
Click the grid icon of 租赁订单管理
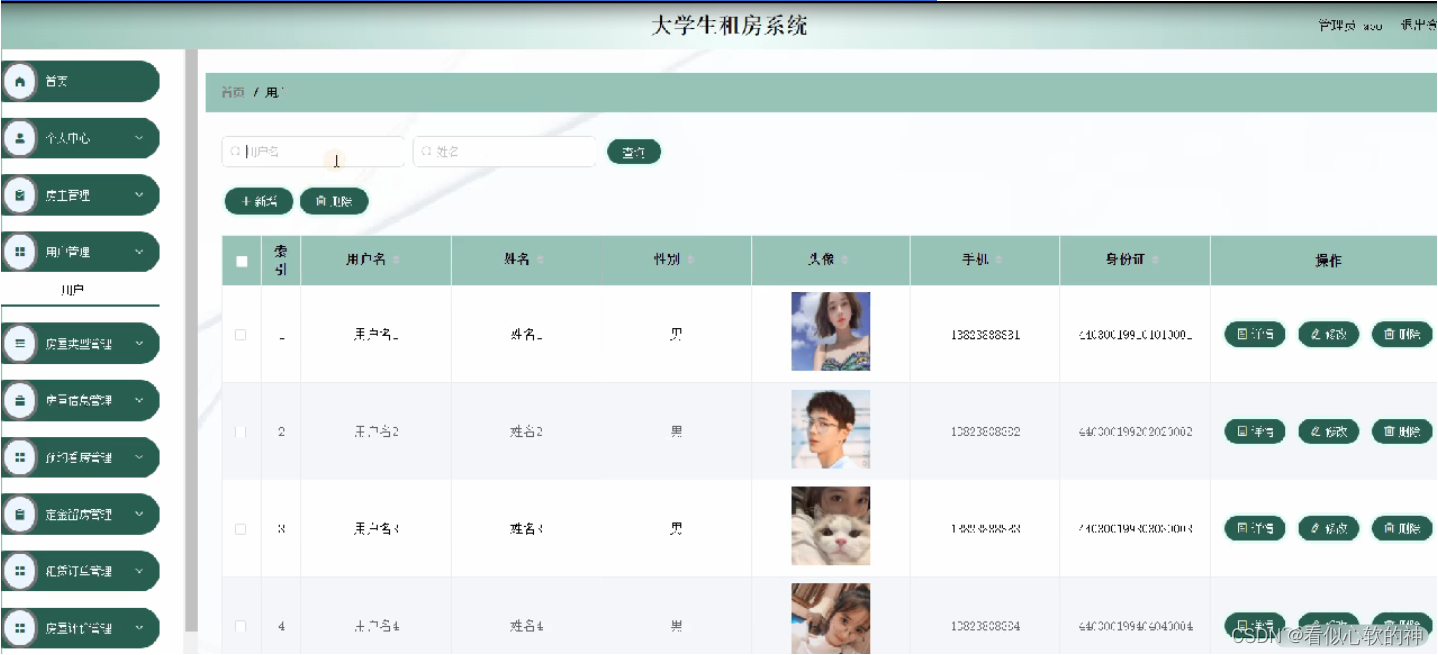point(20,571)
